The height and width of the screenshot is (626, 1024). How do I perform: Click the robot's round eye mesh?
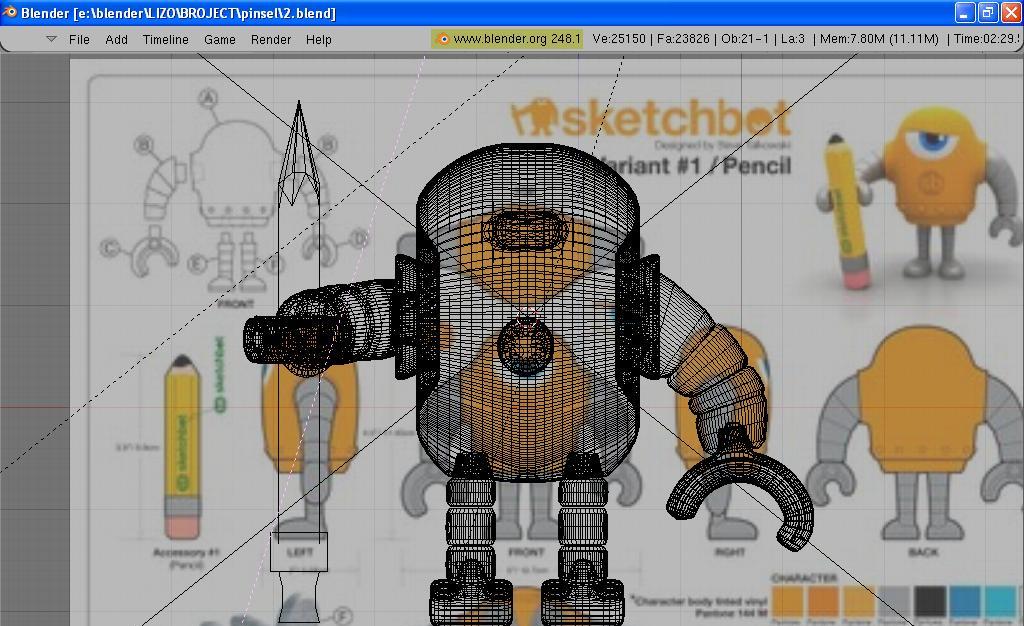click(525, 346)
